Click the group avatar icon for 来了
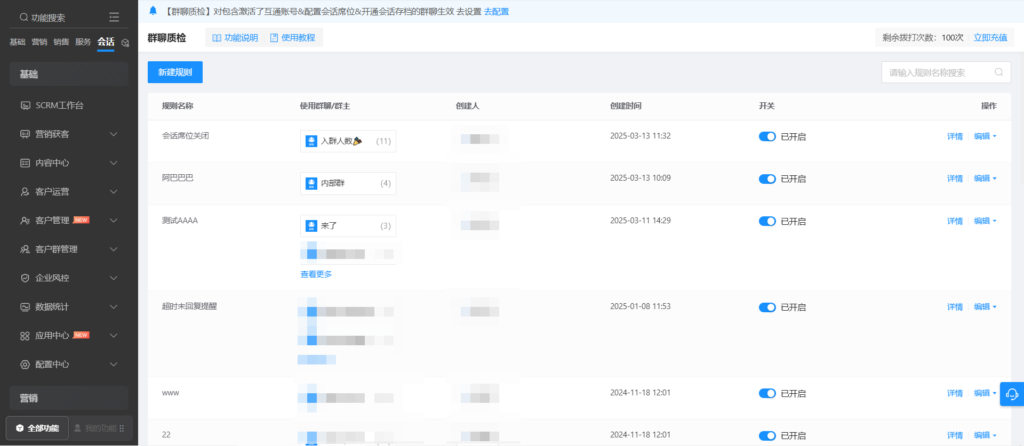The width and height of the screenshot is (1024, 446). [x=312, y=226]
